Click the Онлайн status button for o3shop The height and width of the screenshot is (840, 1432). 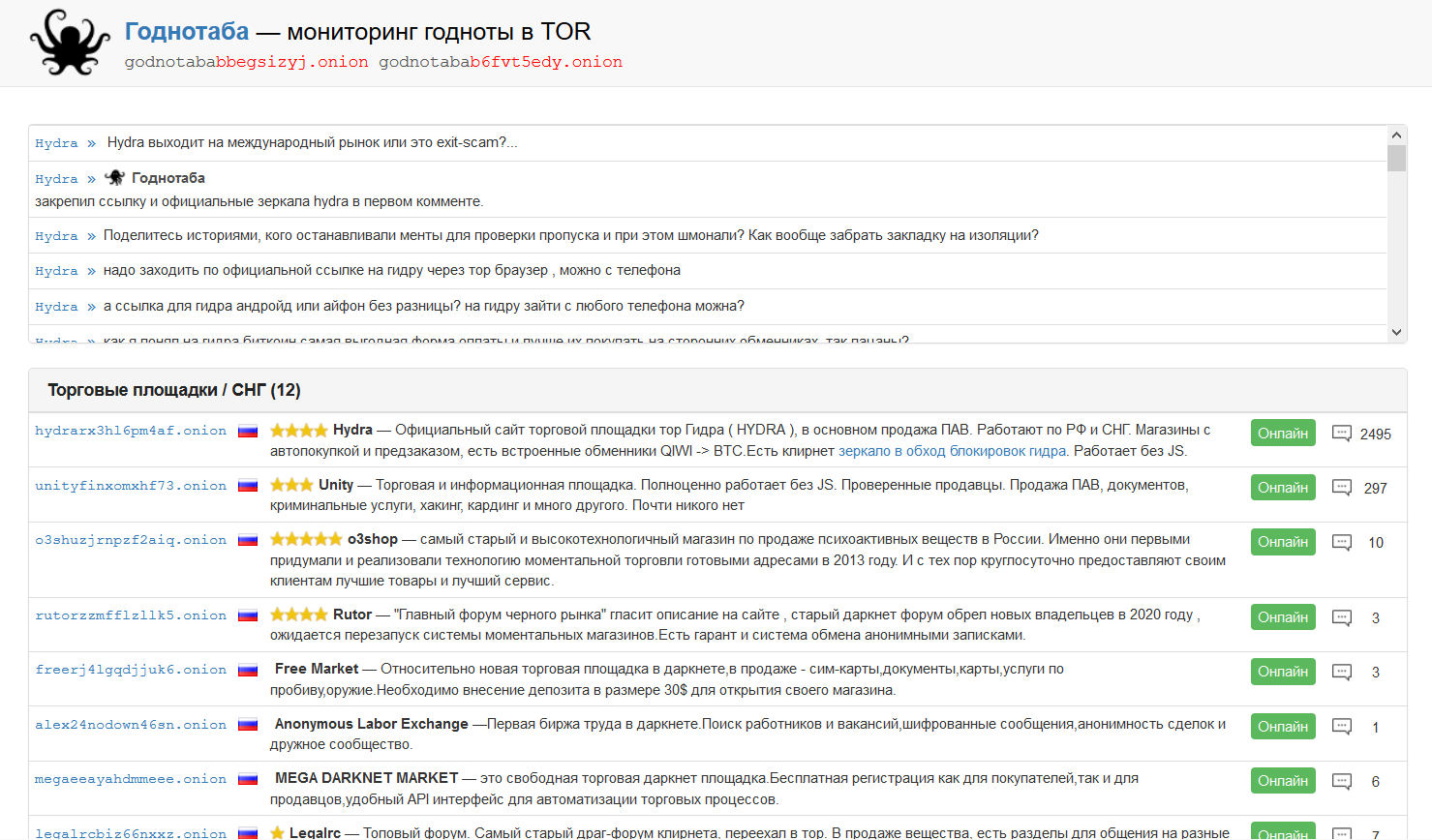(x=1283, y=542)
